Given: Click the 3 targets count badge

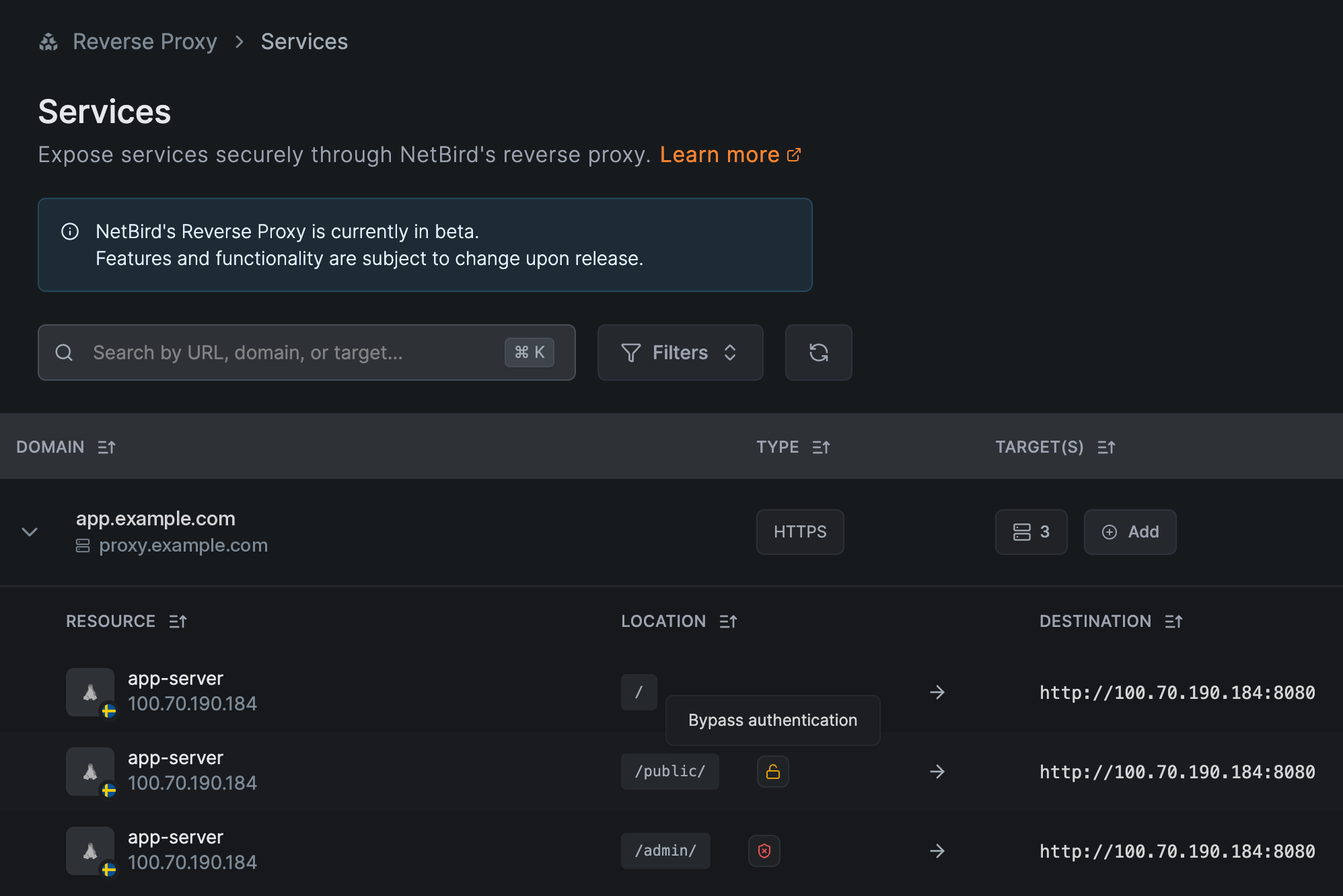Looking at the screenshot, I should click(x=1031, y=531).
